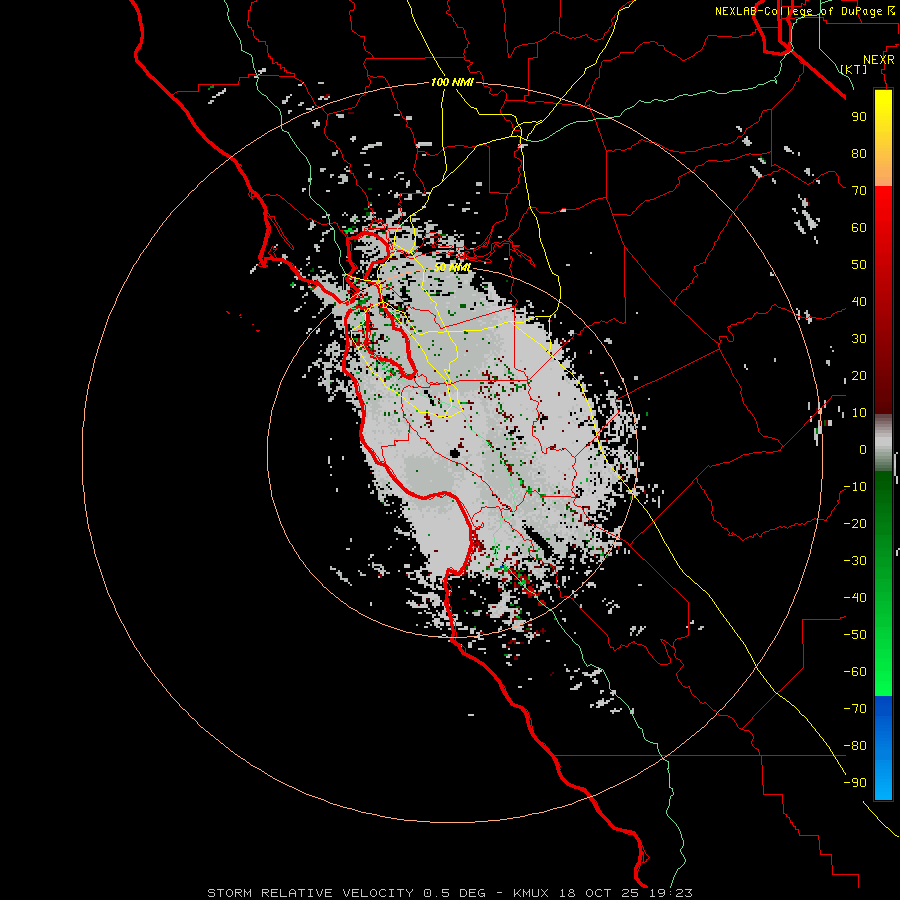Click the -30 scale label
Viewport: 900px width, 900px height.
(x=855, y=561)
